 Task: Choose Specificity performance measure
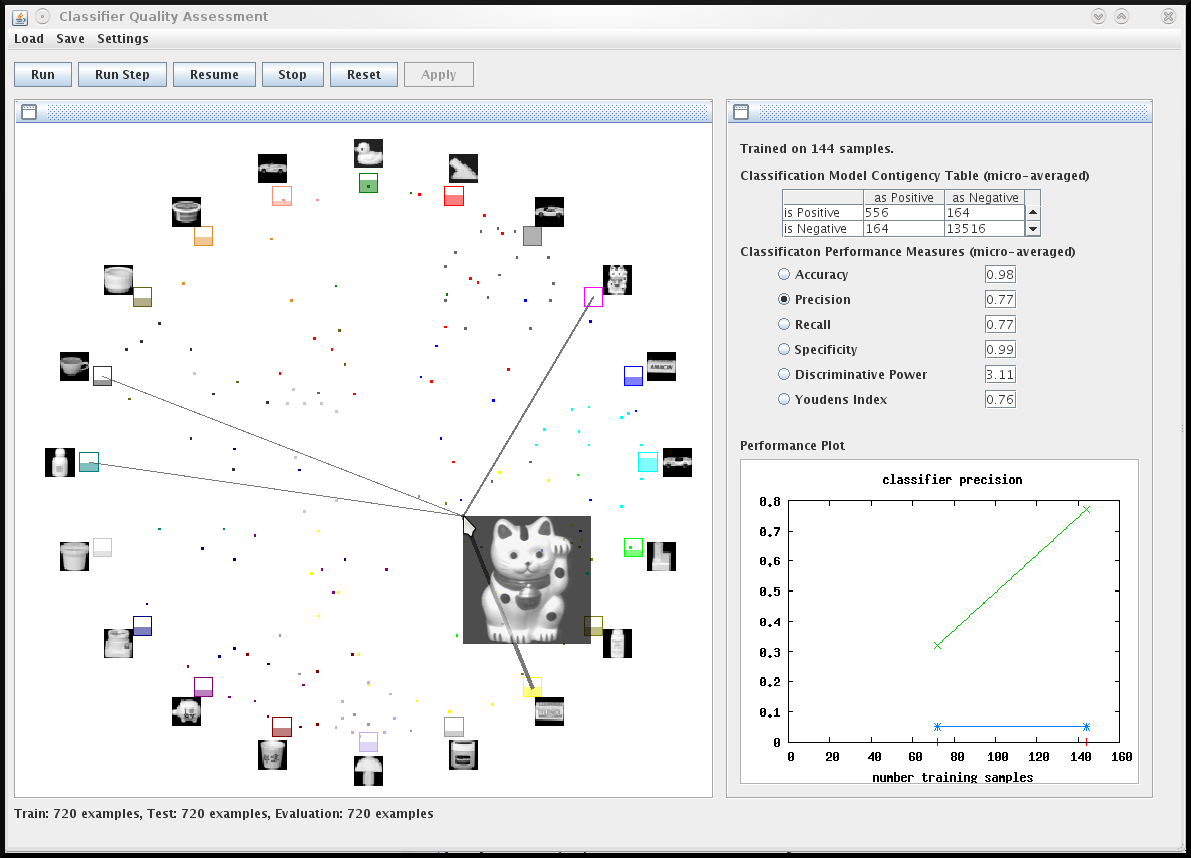click(x=784, y=349)
